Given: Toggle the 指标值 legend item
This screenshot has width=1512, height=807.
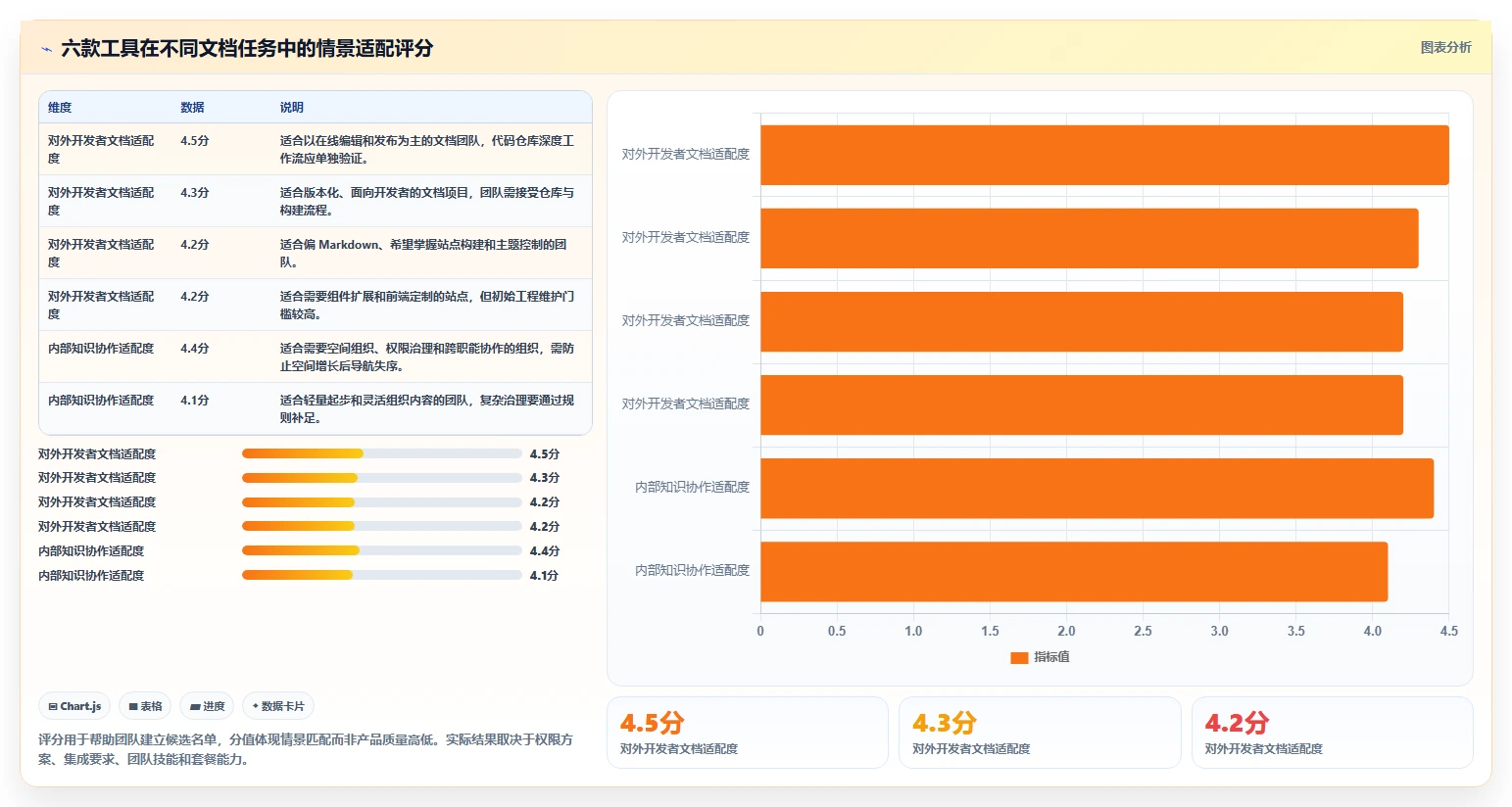Looking at the screenshot, I should pos(1040,657).
